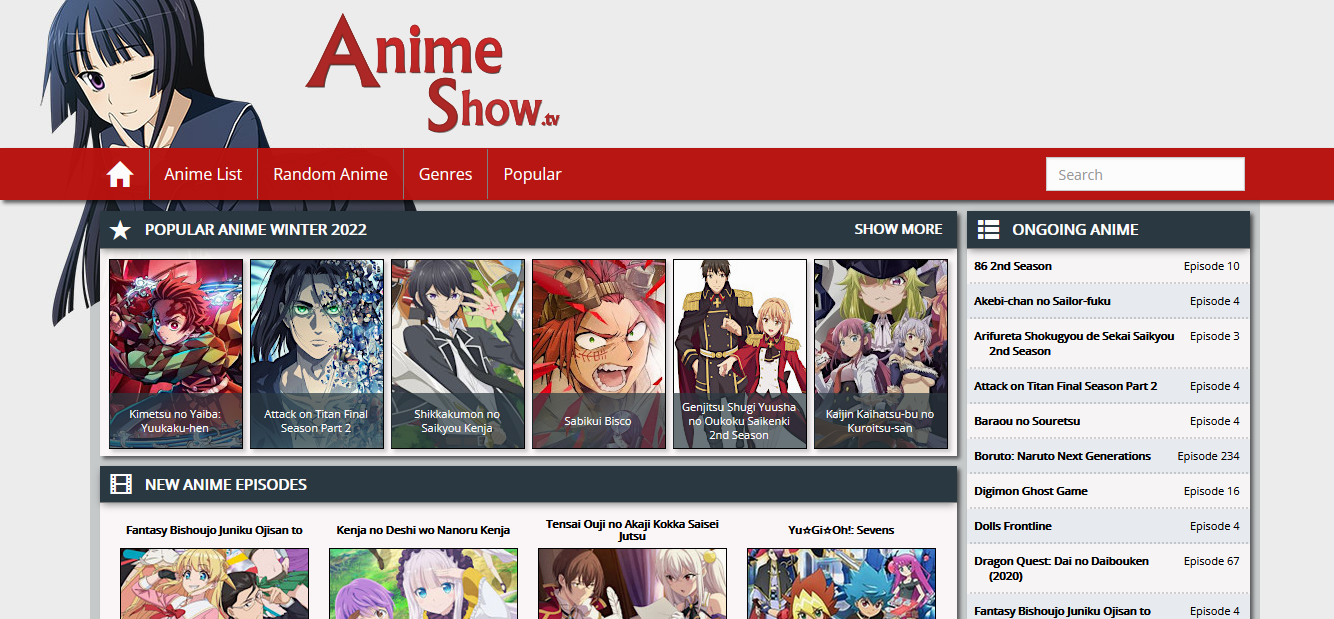Click the film icon beside New Anime Episodes

click(121, 485)
